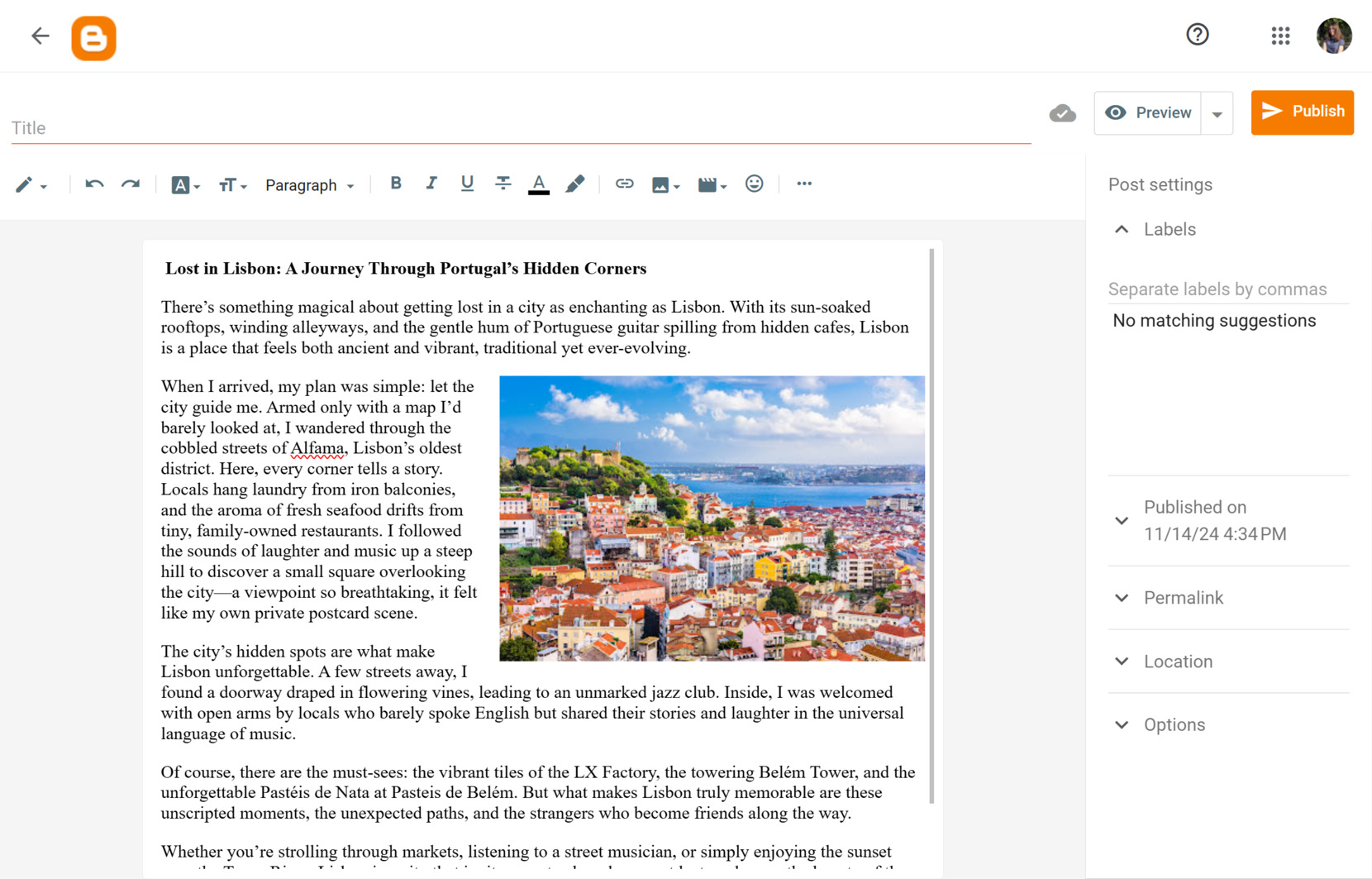This screenshot has width=1372, height=879.
Task: Open the more formatting options menu
Action: [803, 184]
